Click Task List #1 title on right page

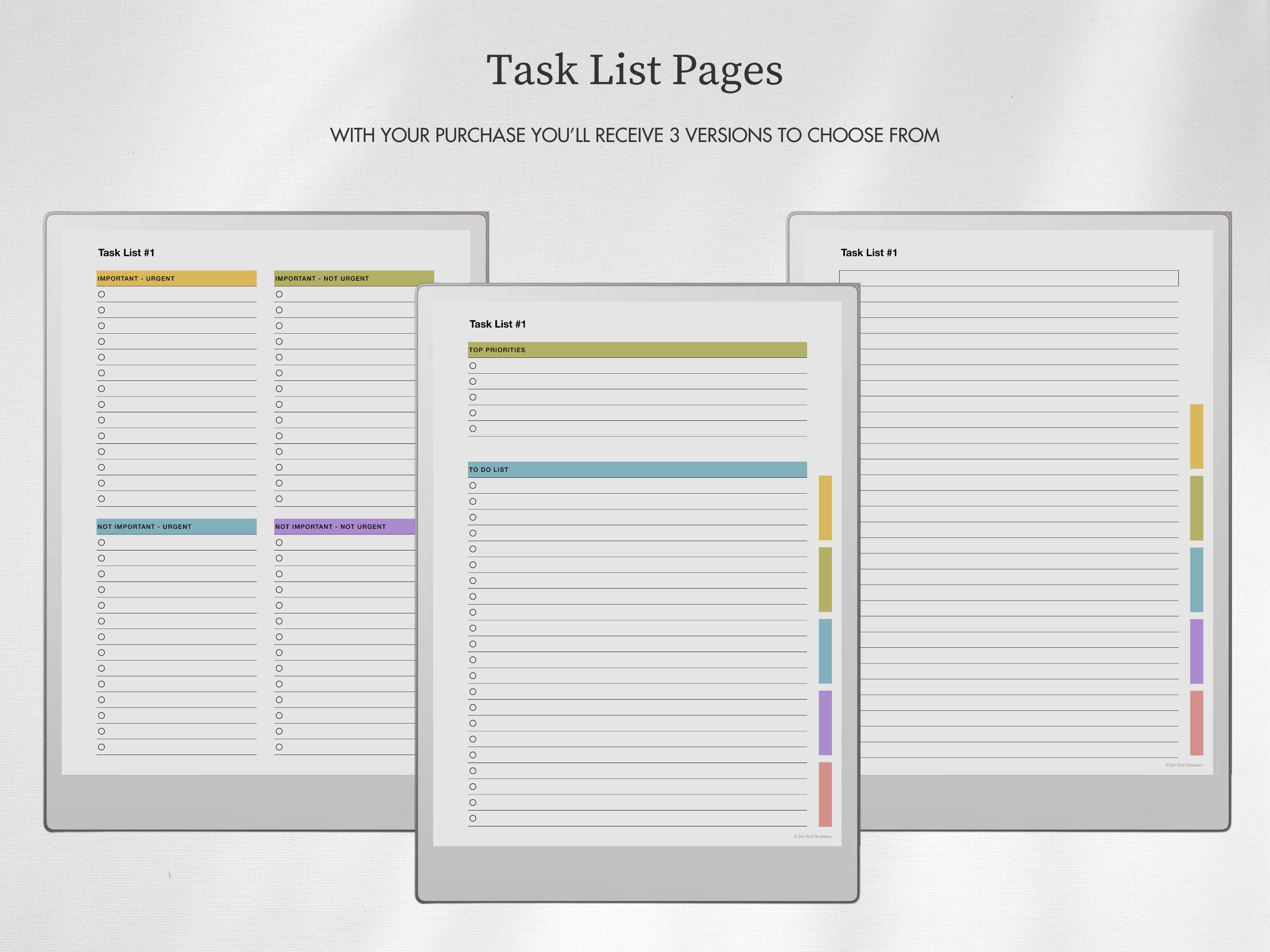pyautogui.click(x=869, y=253)
